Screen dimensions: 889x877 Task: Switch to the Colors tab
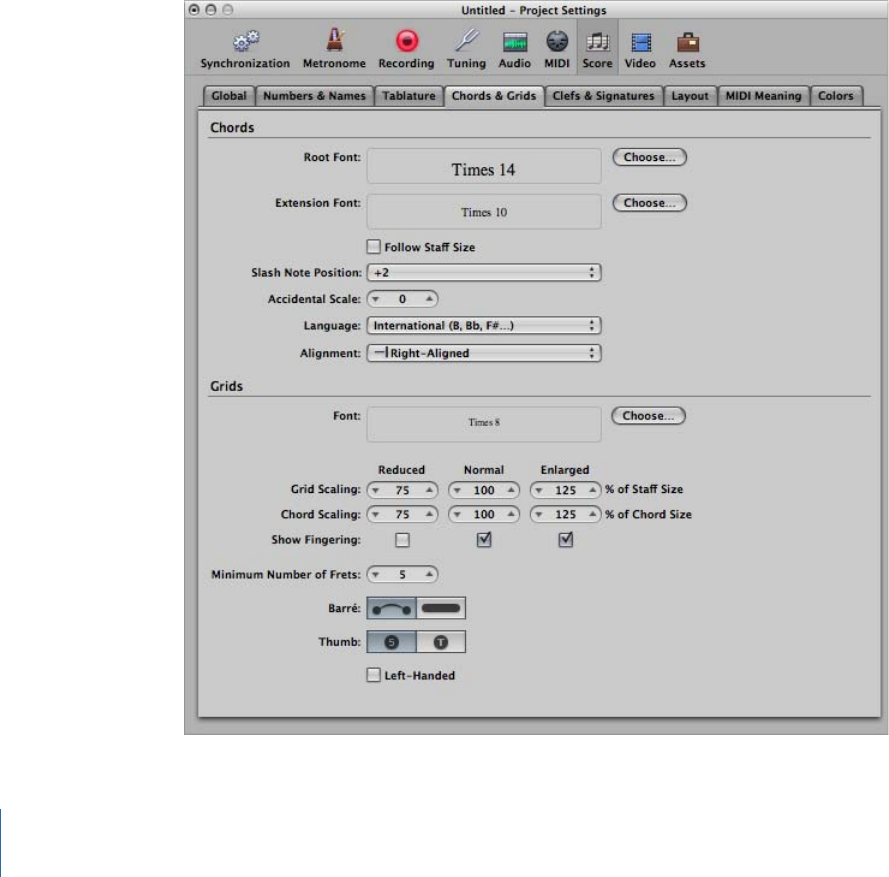836,96
